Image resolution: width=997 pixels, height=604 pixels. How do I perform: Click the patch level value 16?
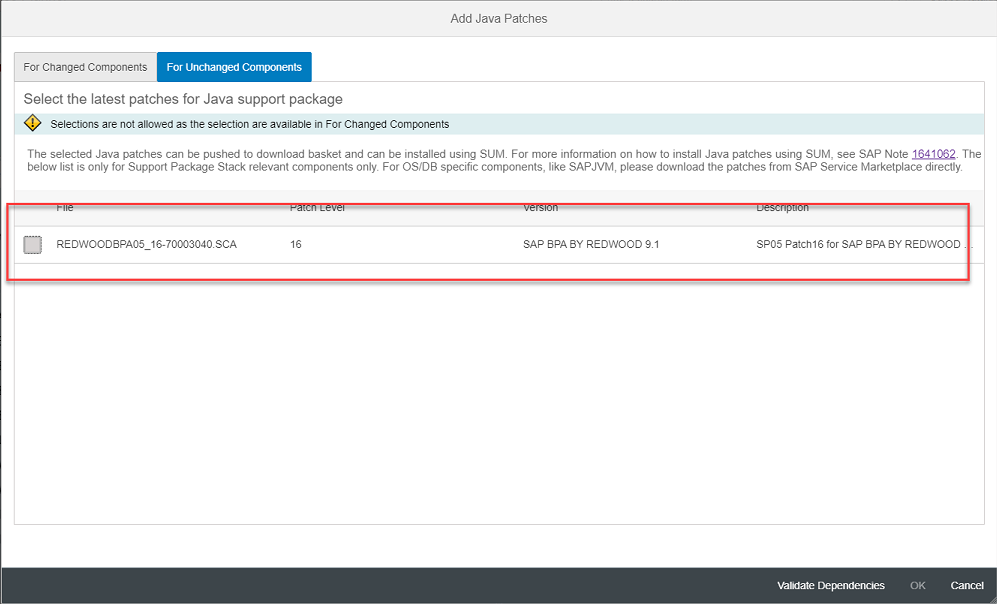(x=296, y=245)
